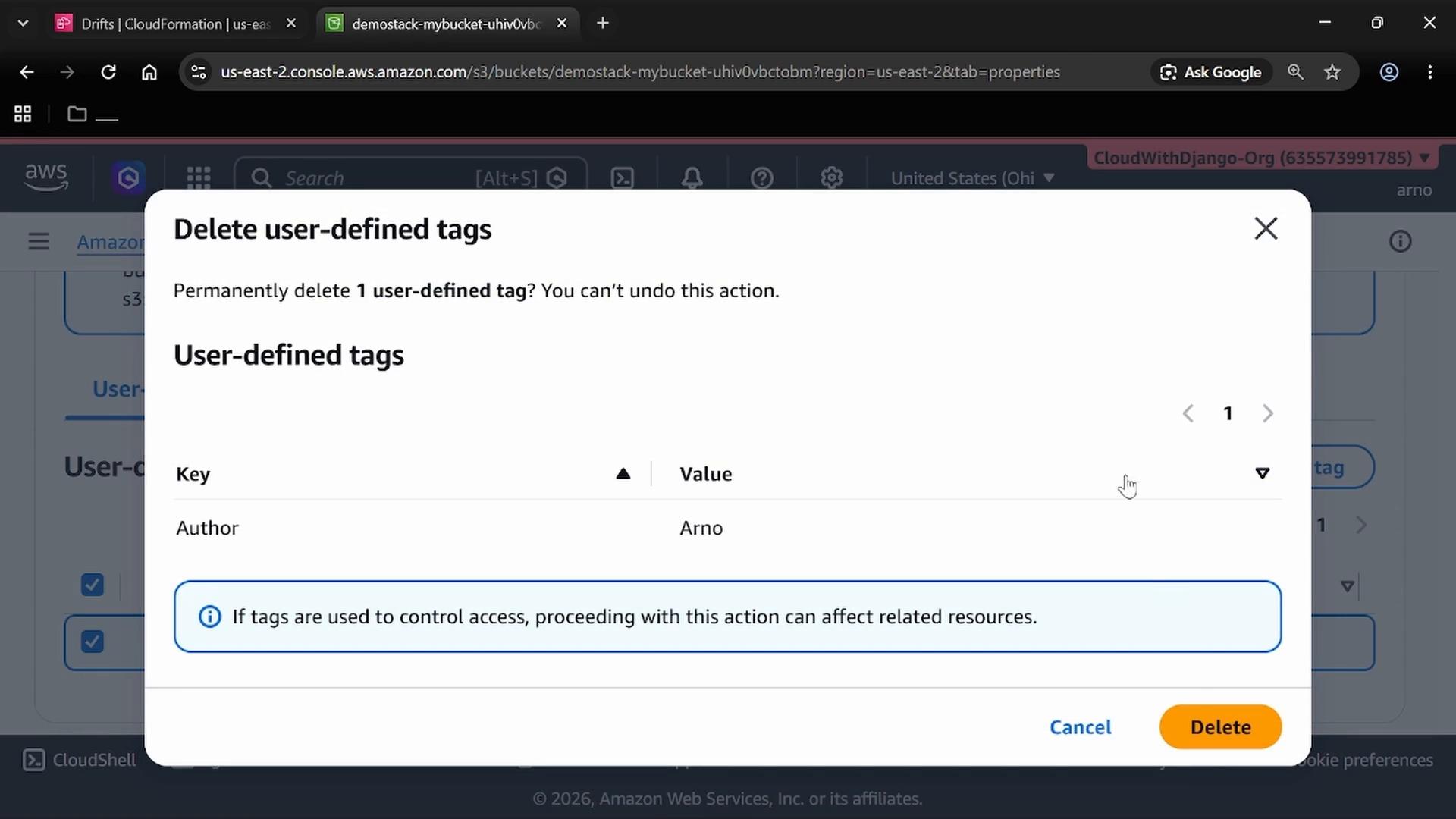Go to previous page in dialog pagination
The height and width of the screenshot is (819, 1456).
point(1188,413)
